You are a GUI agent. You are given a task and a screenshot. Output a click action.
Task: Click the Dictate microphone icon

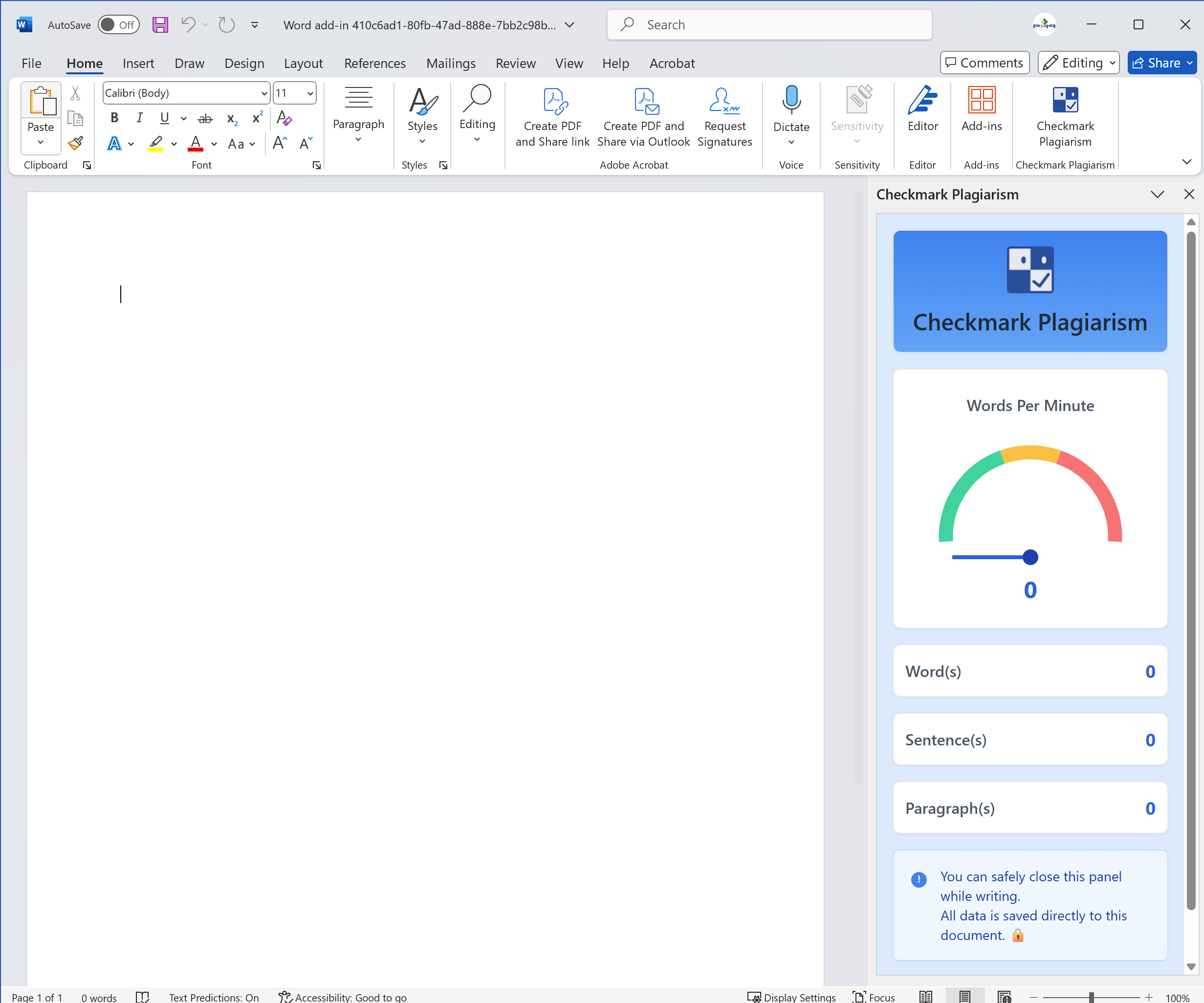[791, 101]
